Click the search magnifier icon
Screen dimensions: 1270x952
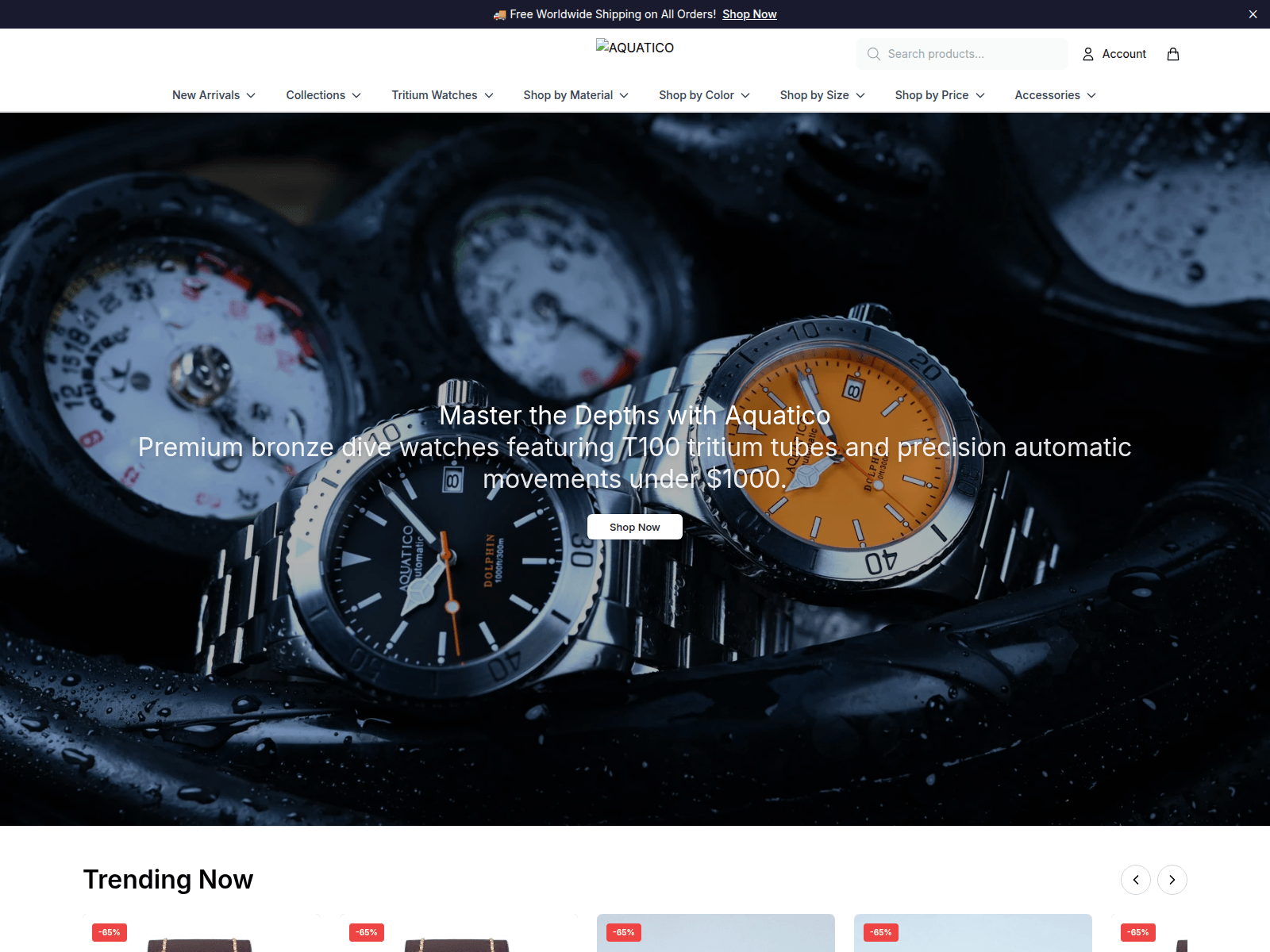point(874,54)
